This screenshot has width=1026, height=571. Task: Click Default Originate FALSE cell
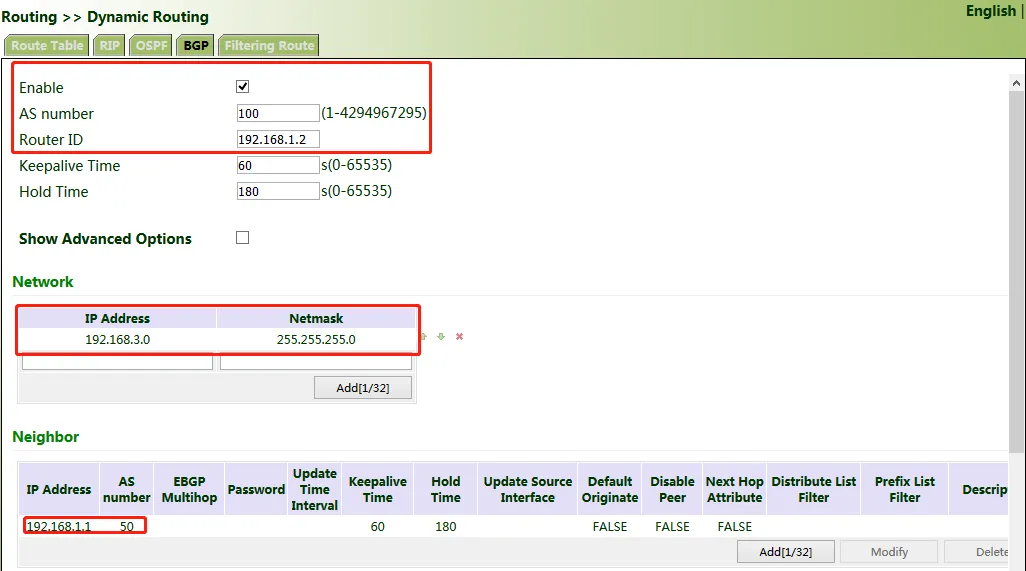pyautogui.click(x=610, y=527)
